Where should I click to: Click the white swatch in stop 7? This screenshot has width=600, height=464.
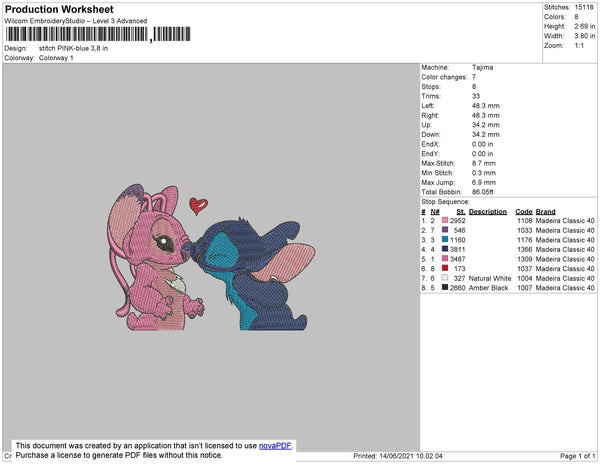(x=445, y=278)
